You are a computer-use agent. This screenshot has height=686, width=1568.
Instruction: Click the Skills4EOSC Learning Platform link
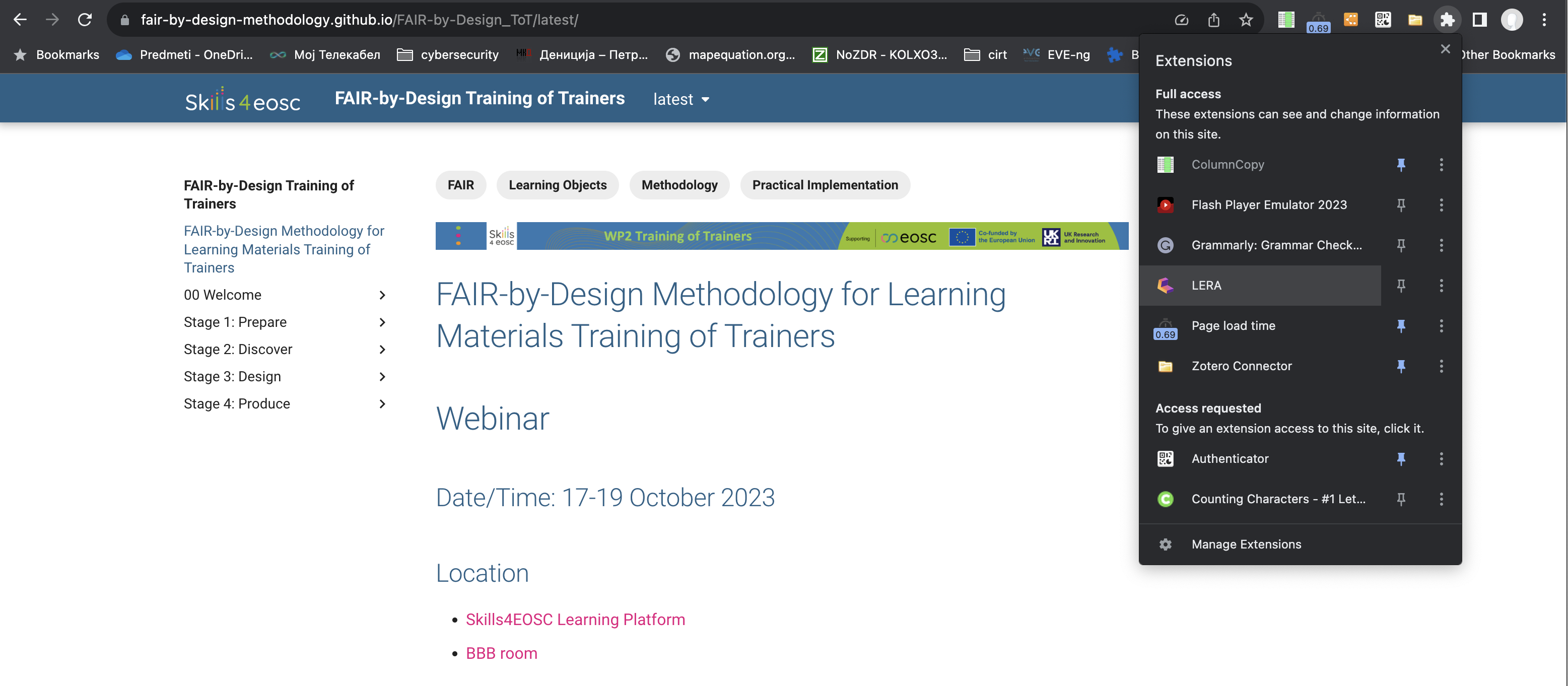pyautogui.click(x=576, y=619)
